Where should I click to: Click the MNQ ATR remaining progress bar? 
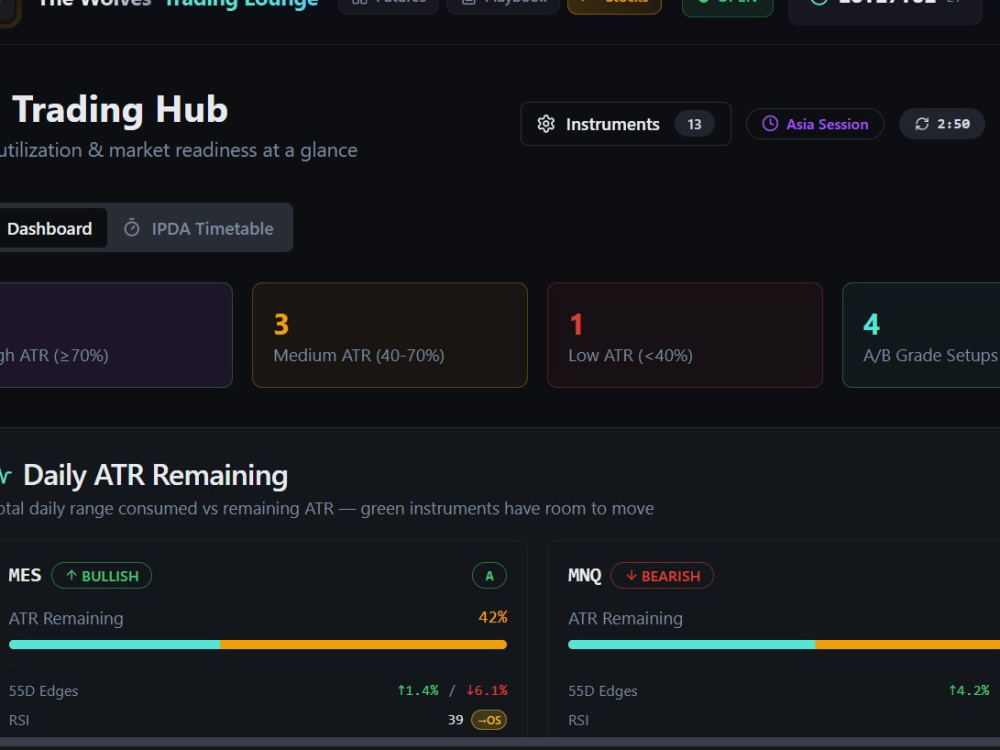784,645
